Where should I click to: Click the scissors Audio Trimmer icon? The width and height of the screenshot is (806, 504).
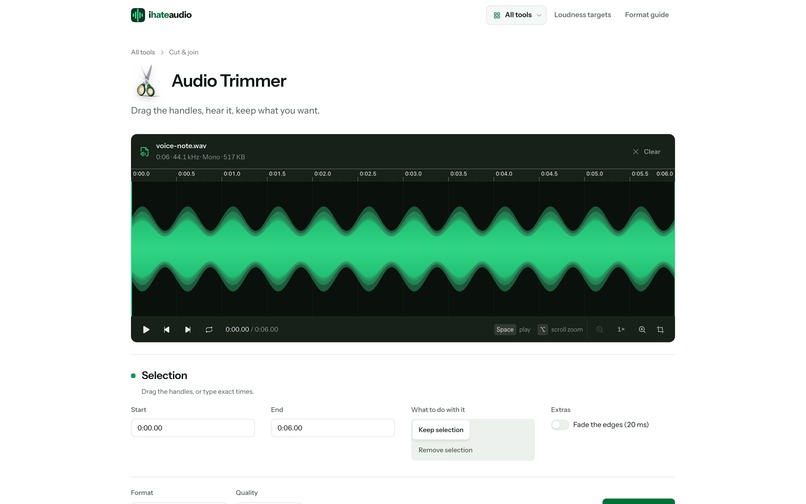[x=146, y=81]
